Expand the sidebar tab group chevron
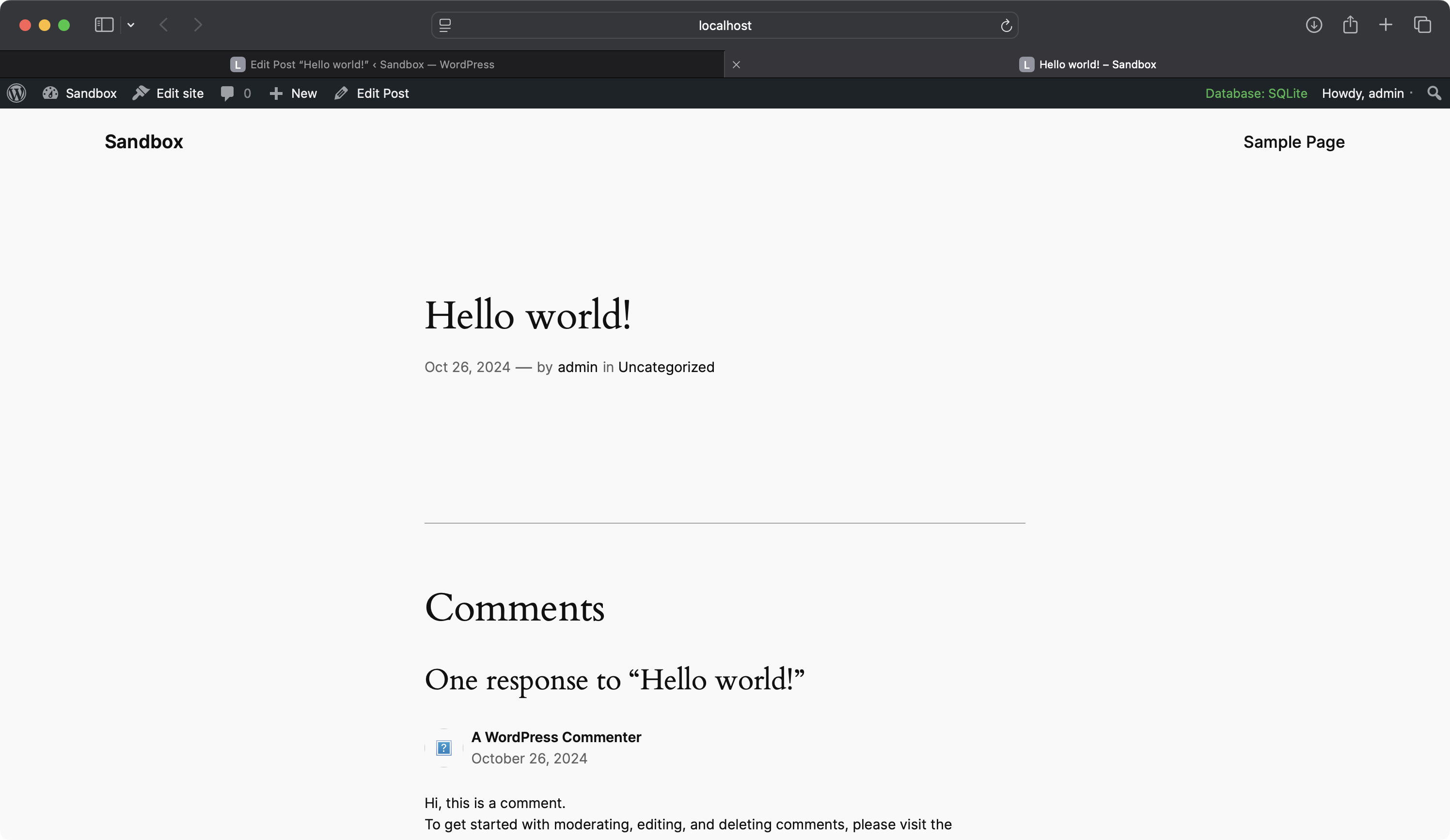1450x840 pixels. [x=131, y=25]
